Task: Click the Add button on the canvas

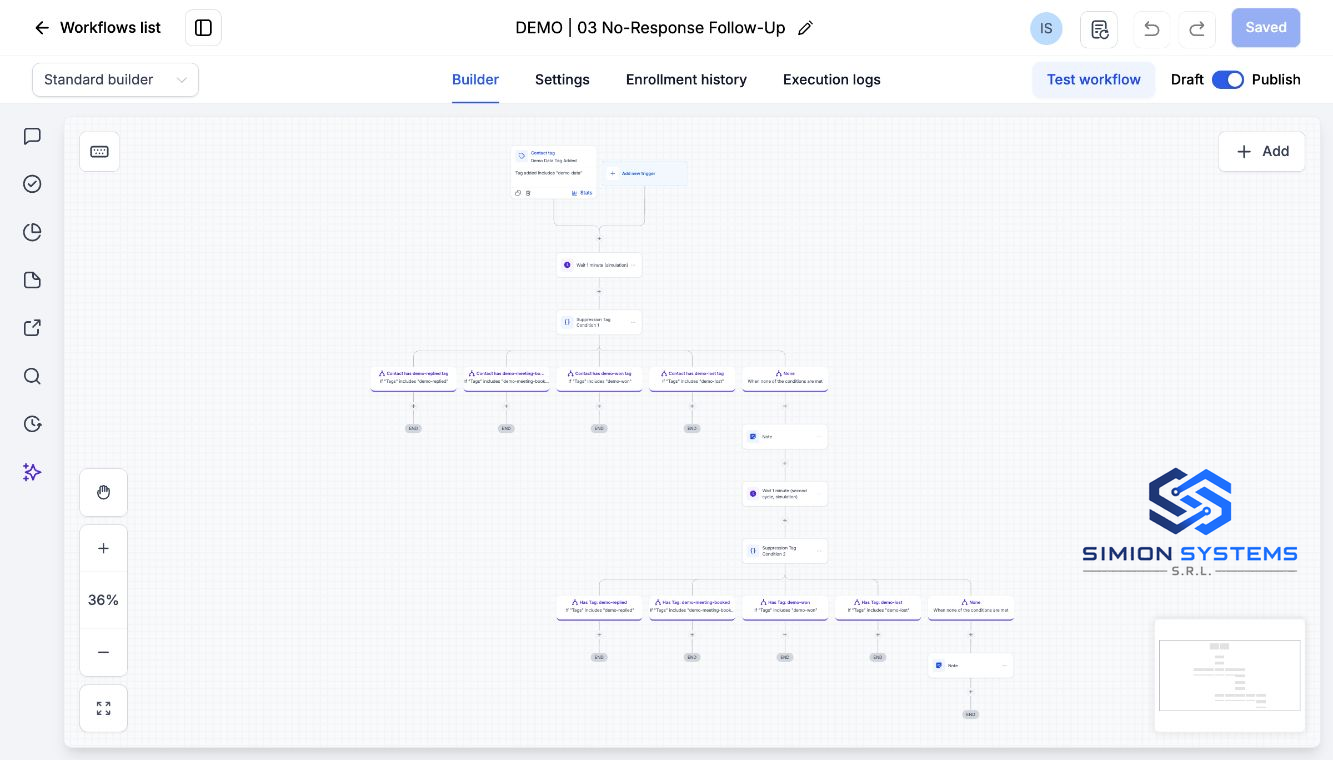Action: pos(1262,151)
